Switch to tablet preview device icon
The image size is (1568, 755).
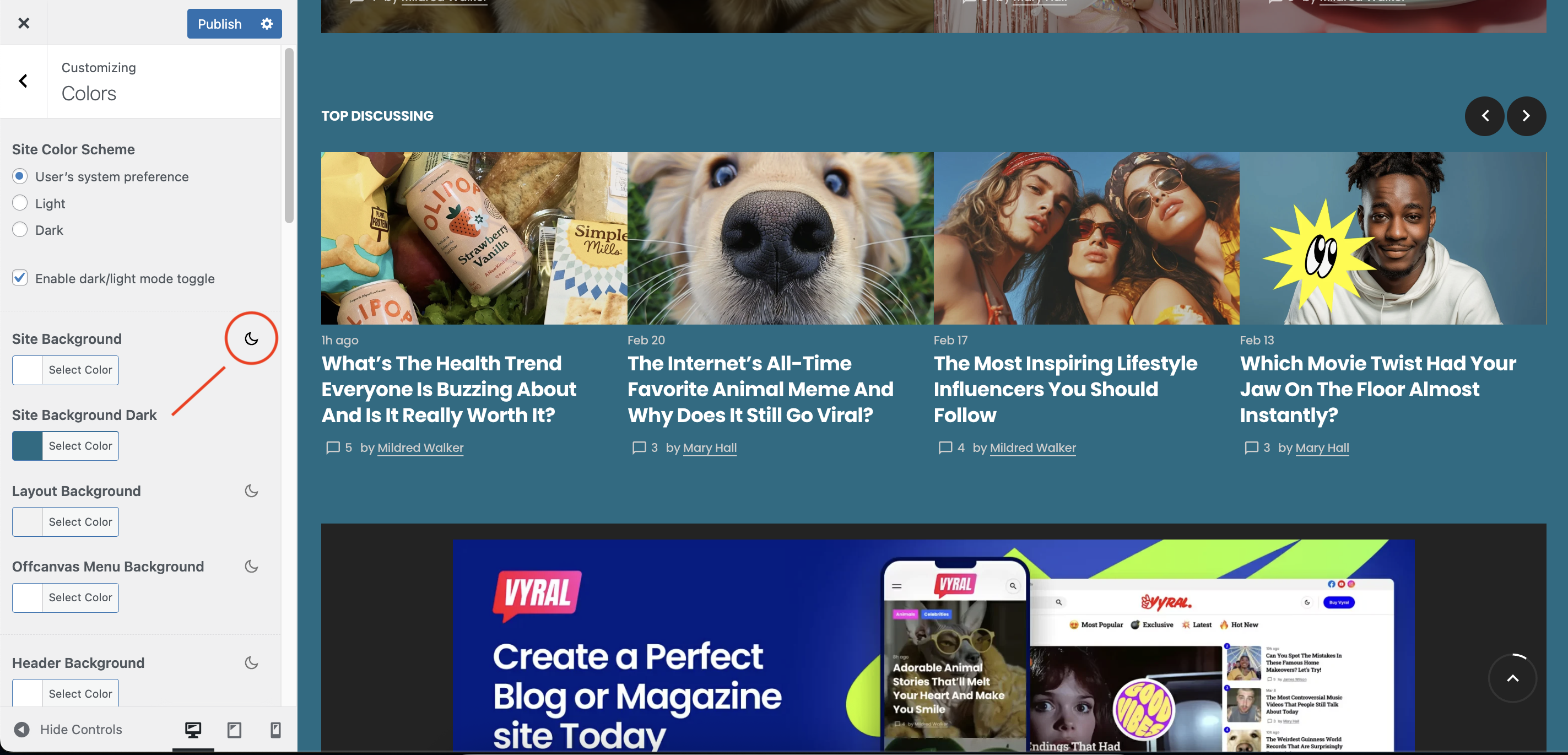click(234, 730)
